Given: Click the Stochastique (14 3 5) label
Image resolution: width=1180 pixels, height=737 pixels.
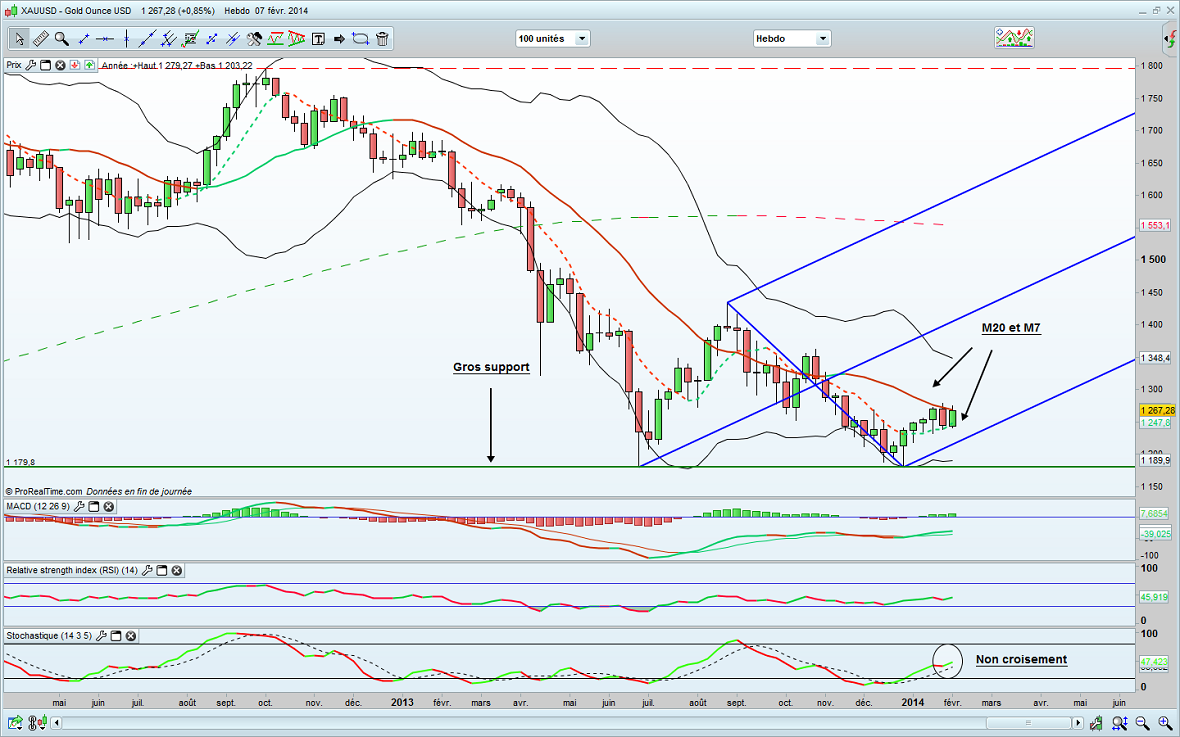Looking at the screenshot, I should [x=49, y=636].
